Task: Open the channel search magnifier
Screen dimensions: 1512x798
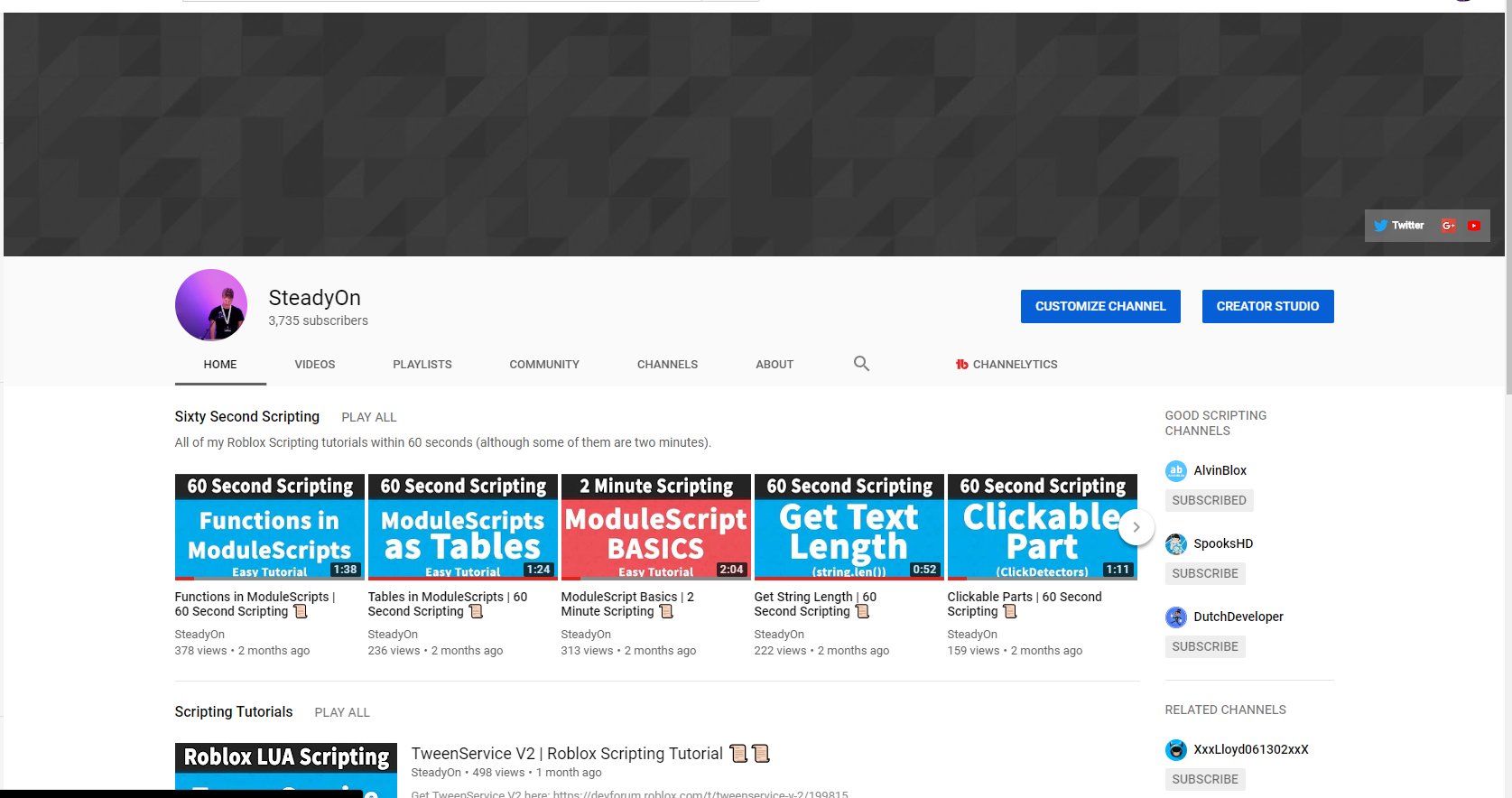Action: (861, 364)
